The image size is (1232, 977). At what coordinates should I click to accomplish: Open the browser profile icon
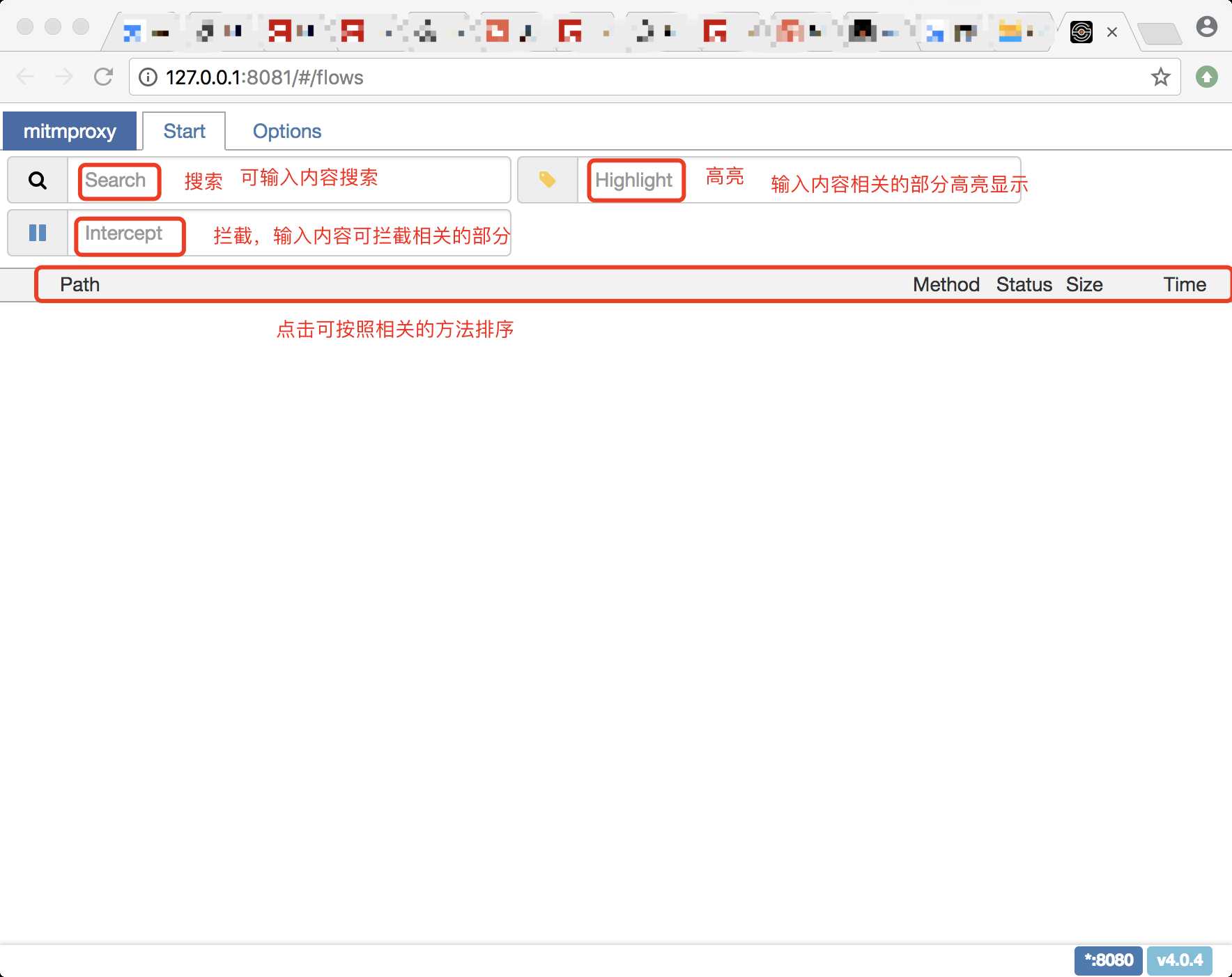[1207, 27]
